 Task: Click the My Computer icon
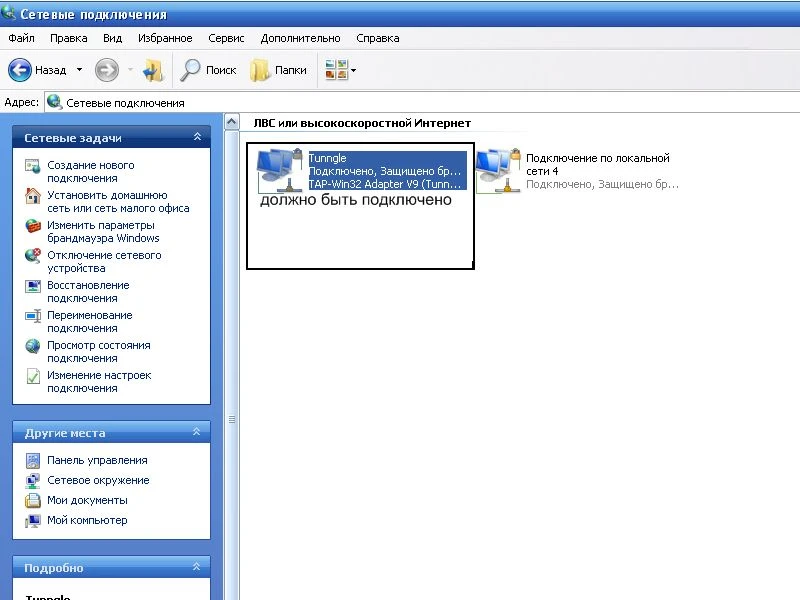[33, 521]
